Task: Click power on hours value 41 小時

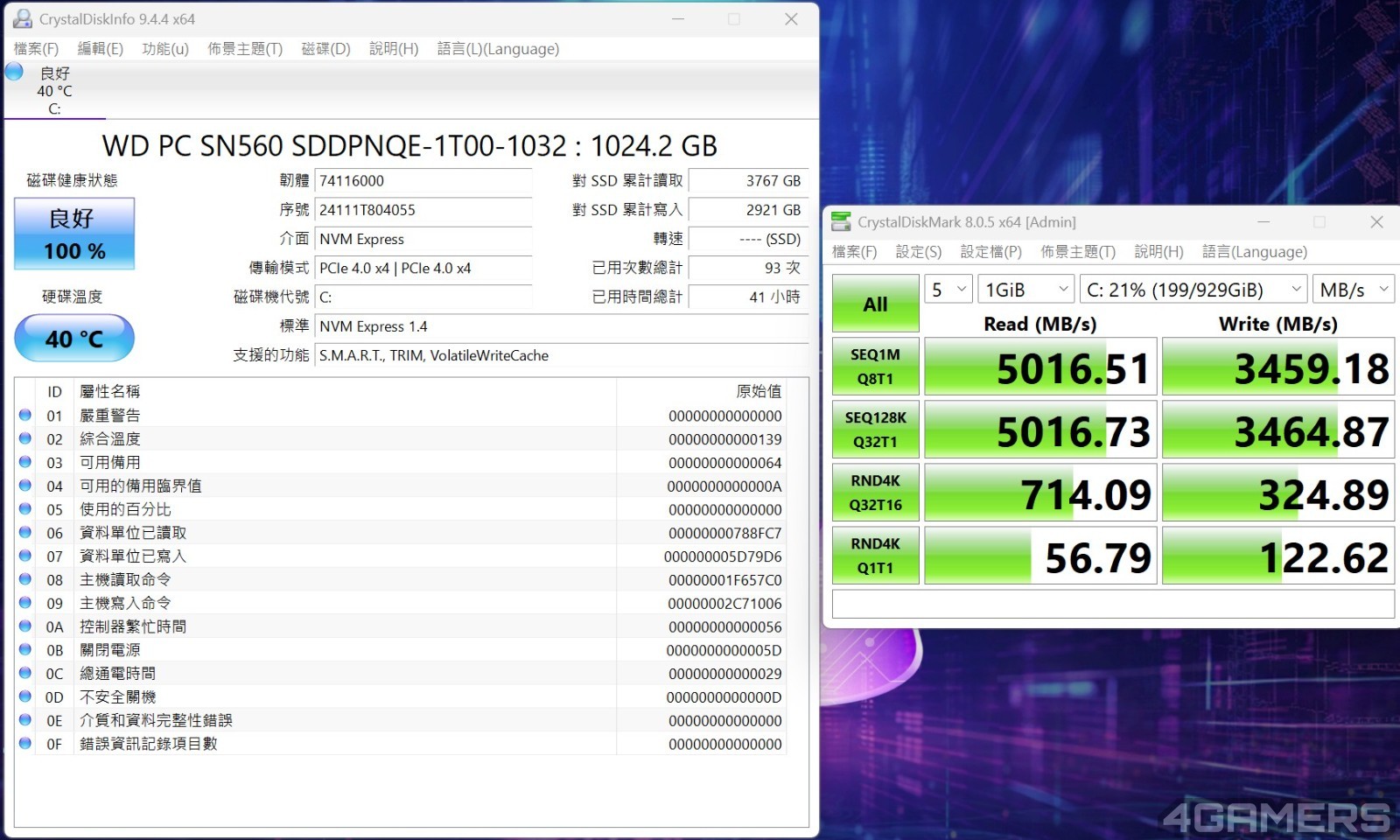Action: click(748, 297)
